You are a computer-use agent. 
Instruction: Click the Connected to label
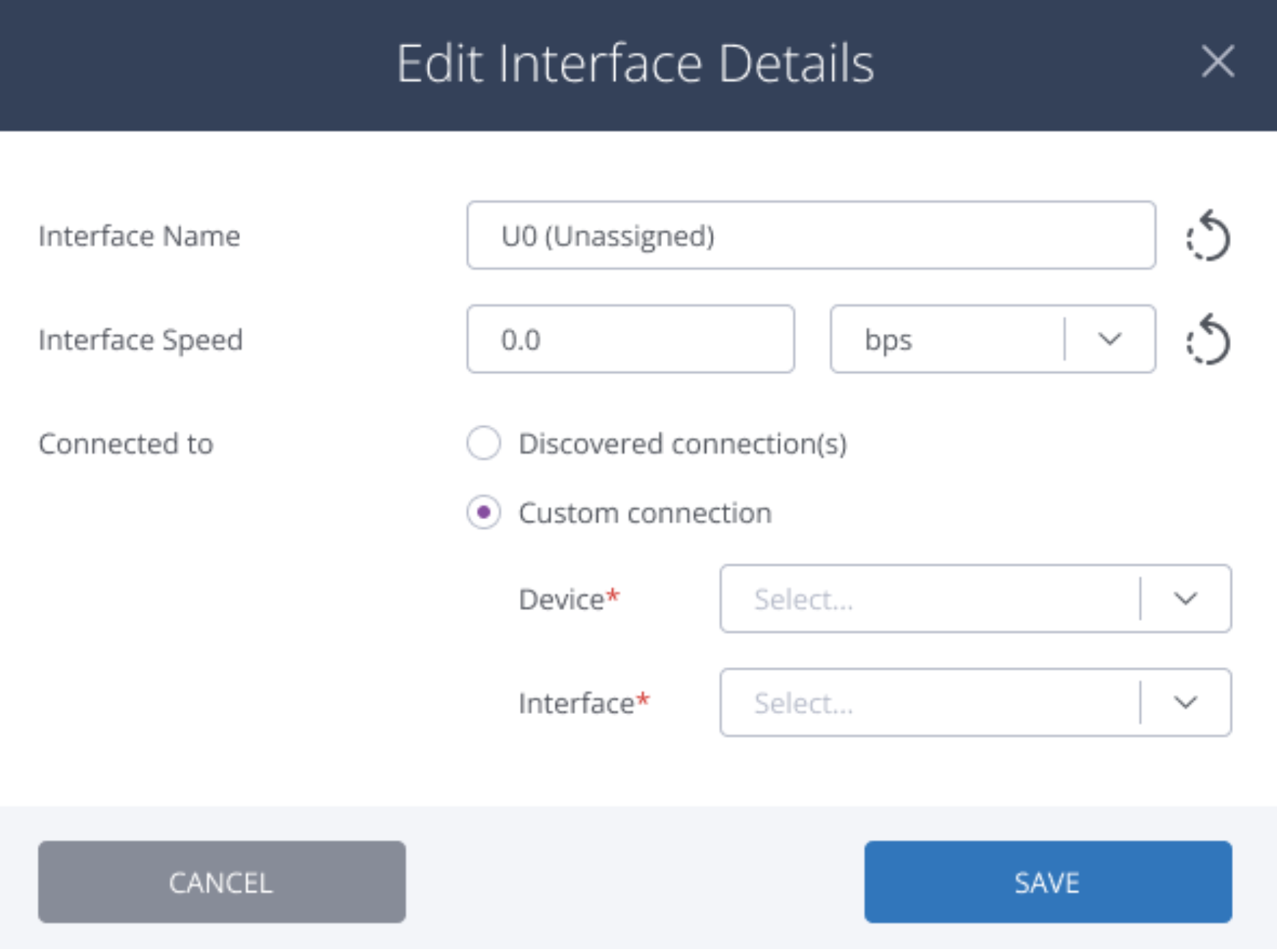[126, 444]
